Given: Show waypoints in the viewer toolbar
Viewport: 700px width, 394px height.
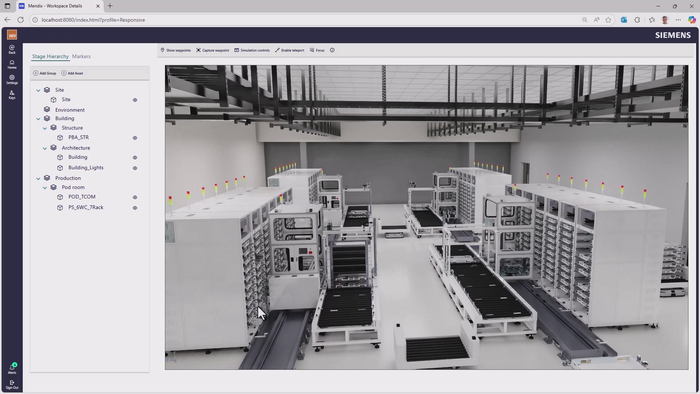Looking at the screenshot, I should (175, 50).
